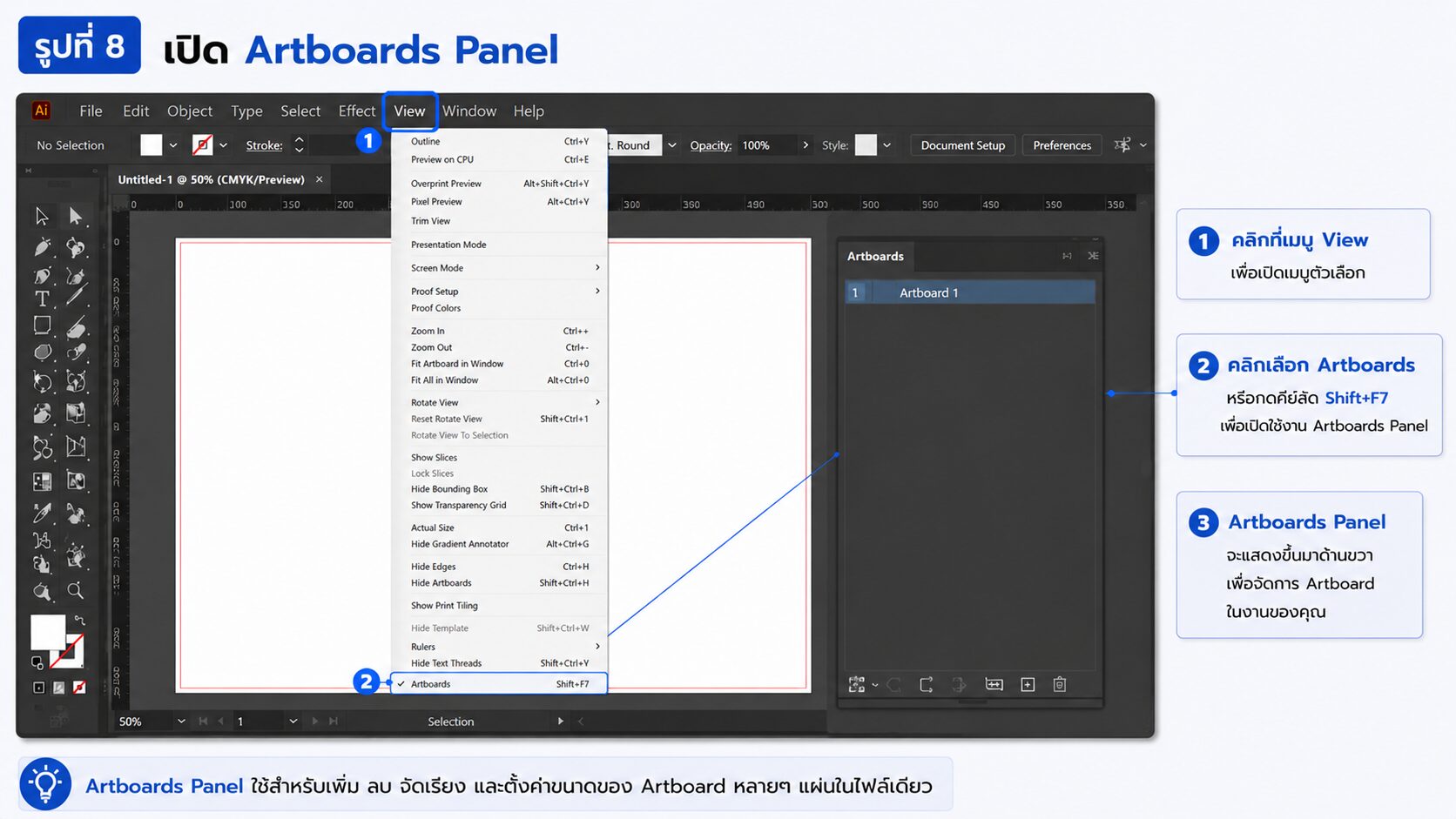The width and height of the screenshot is (1456, 819).
Task: Create a new artboard with plus icon
Action: click(x=1028, y=685)
